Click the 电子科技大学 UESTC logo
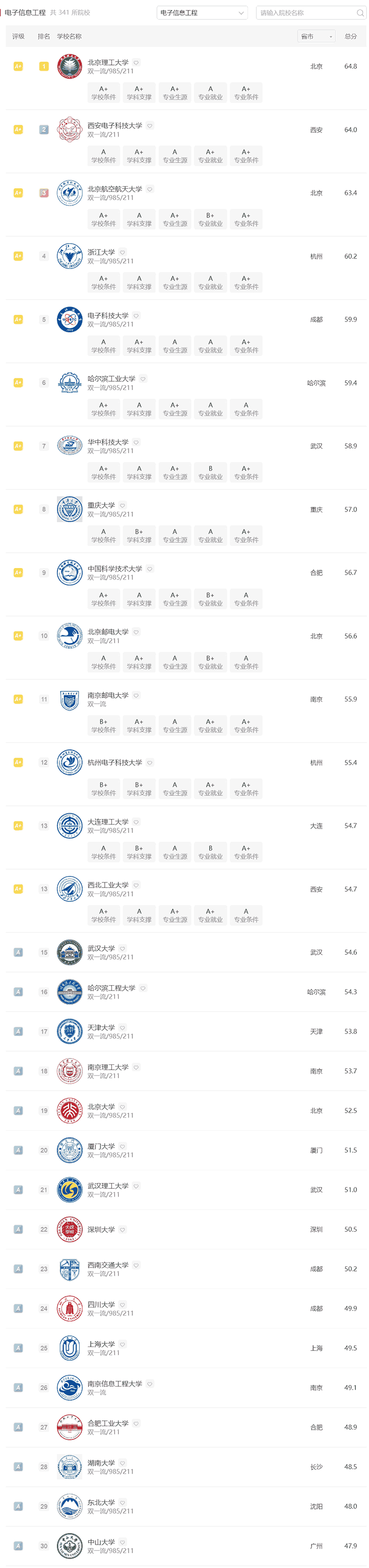Screen dimensions: 369x1568 click(69, 320)
